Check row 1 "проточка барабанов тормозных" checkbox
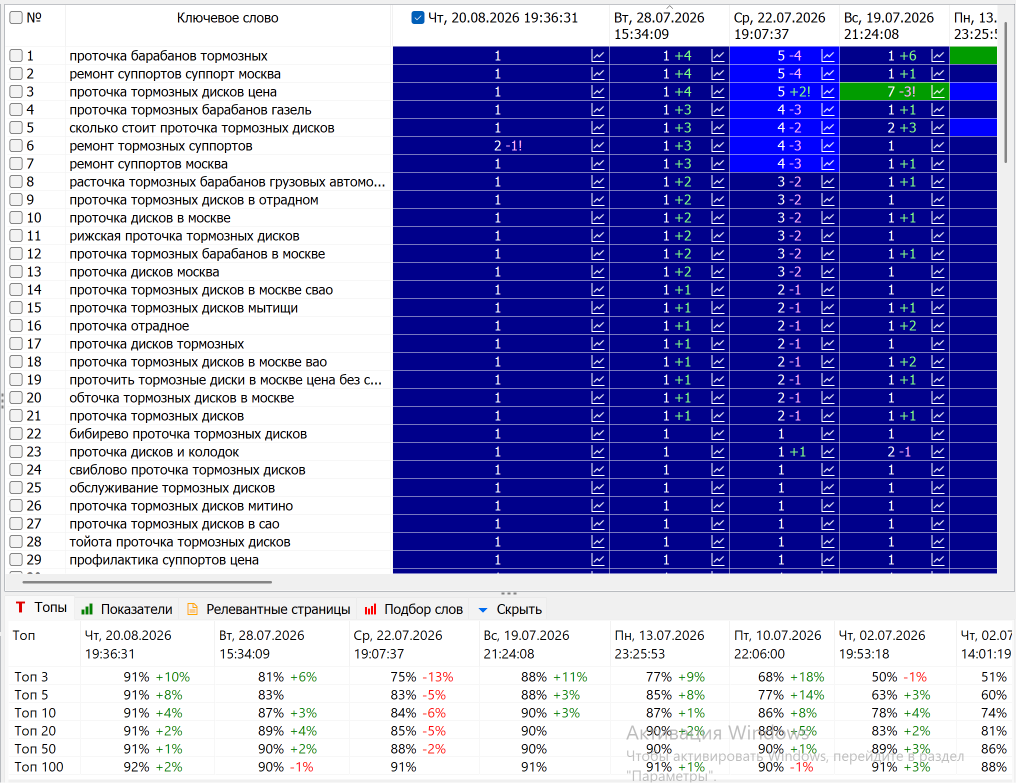The height and width of the screenshot is (783, 1016). tap(16, 56)
